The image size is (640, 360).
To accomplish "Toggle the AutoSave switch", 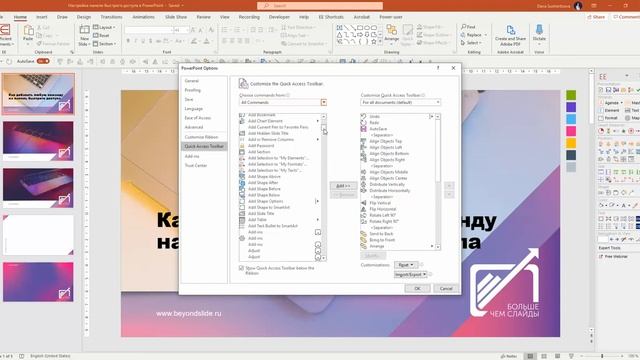I will [x=43, y=61].
